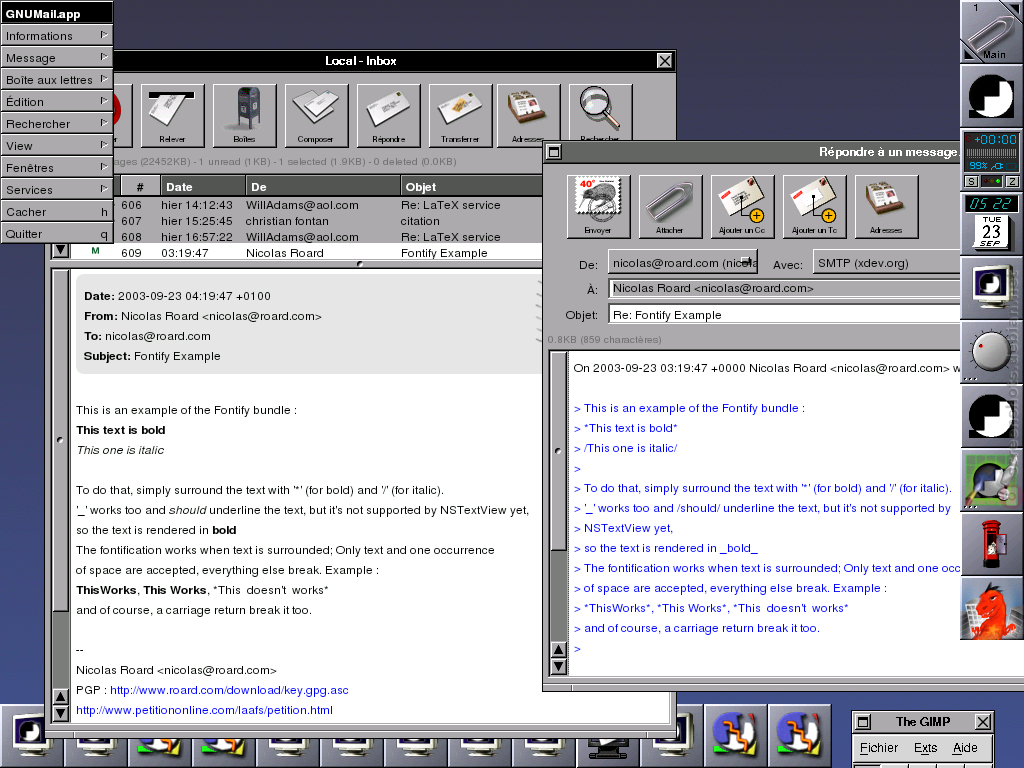Click the red dragon icon in the dock
Image resolution: width=1024 pixels, height=768 pixels.
991,607
